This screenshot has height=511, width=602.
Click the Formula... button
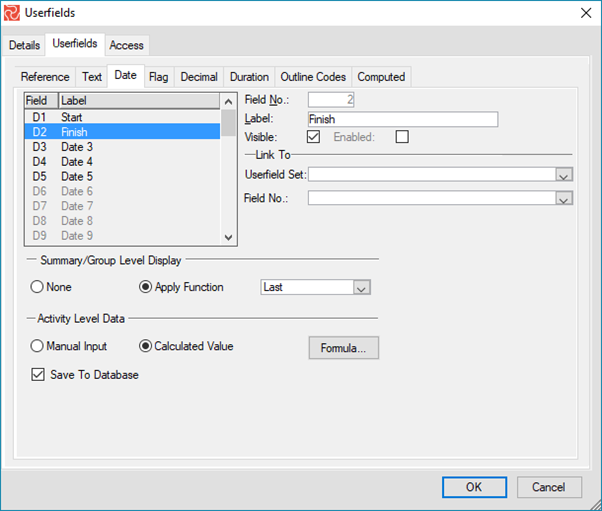[x=343, y=348]
